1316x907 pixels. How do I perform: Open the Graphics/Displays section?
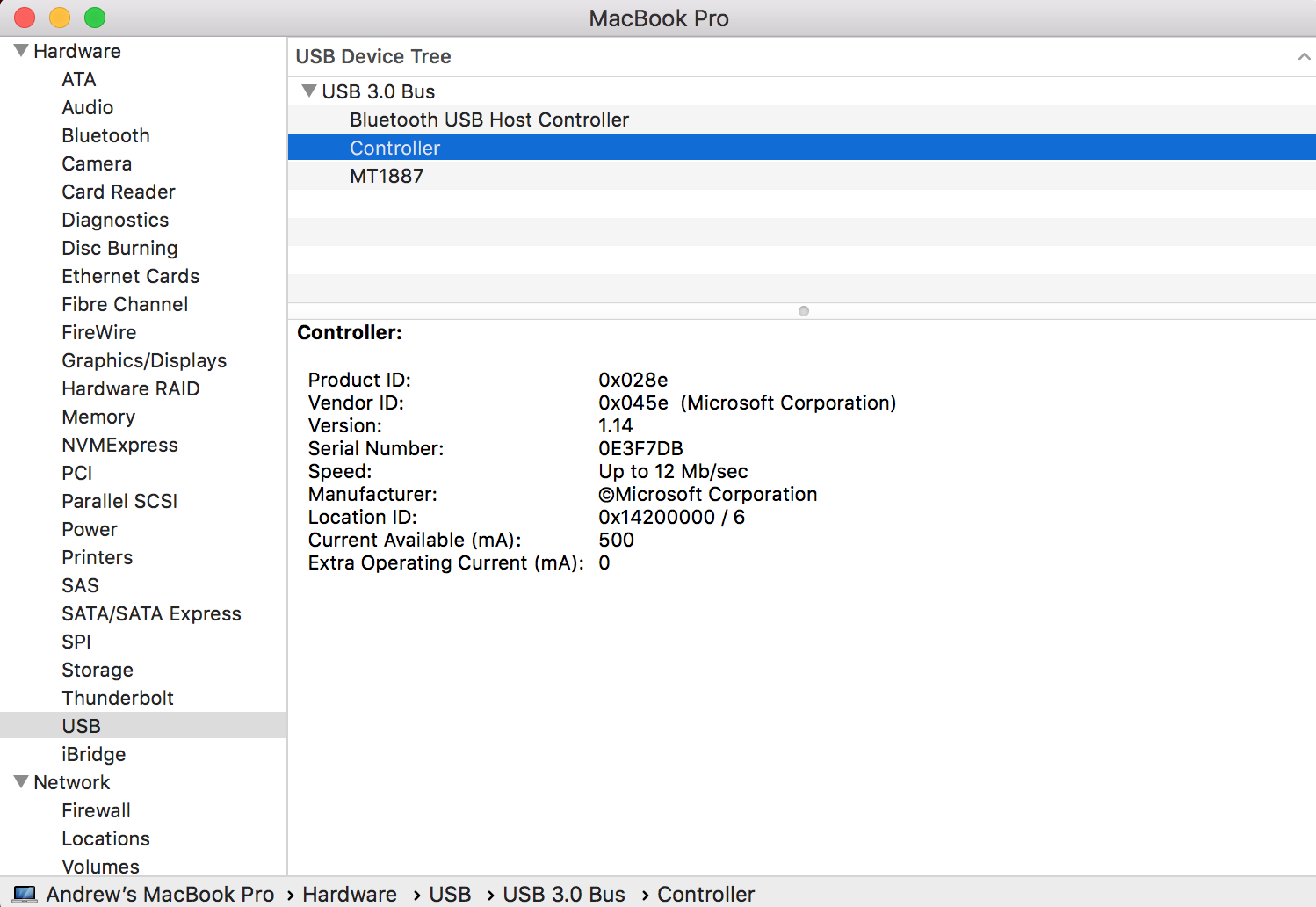[143, 360]
